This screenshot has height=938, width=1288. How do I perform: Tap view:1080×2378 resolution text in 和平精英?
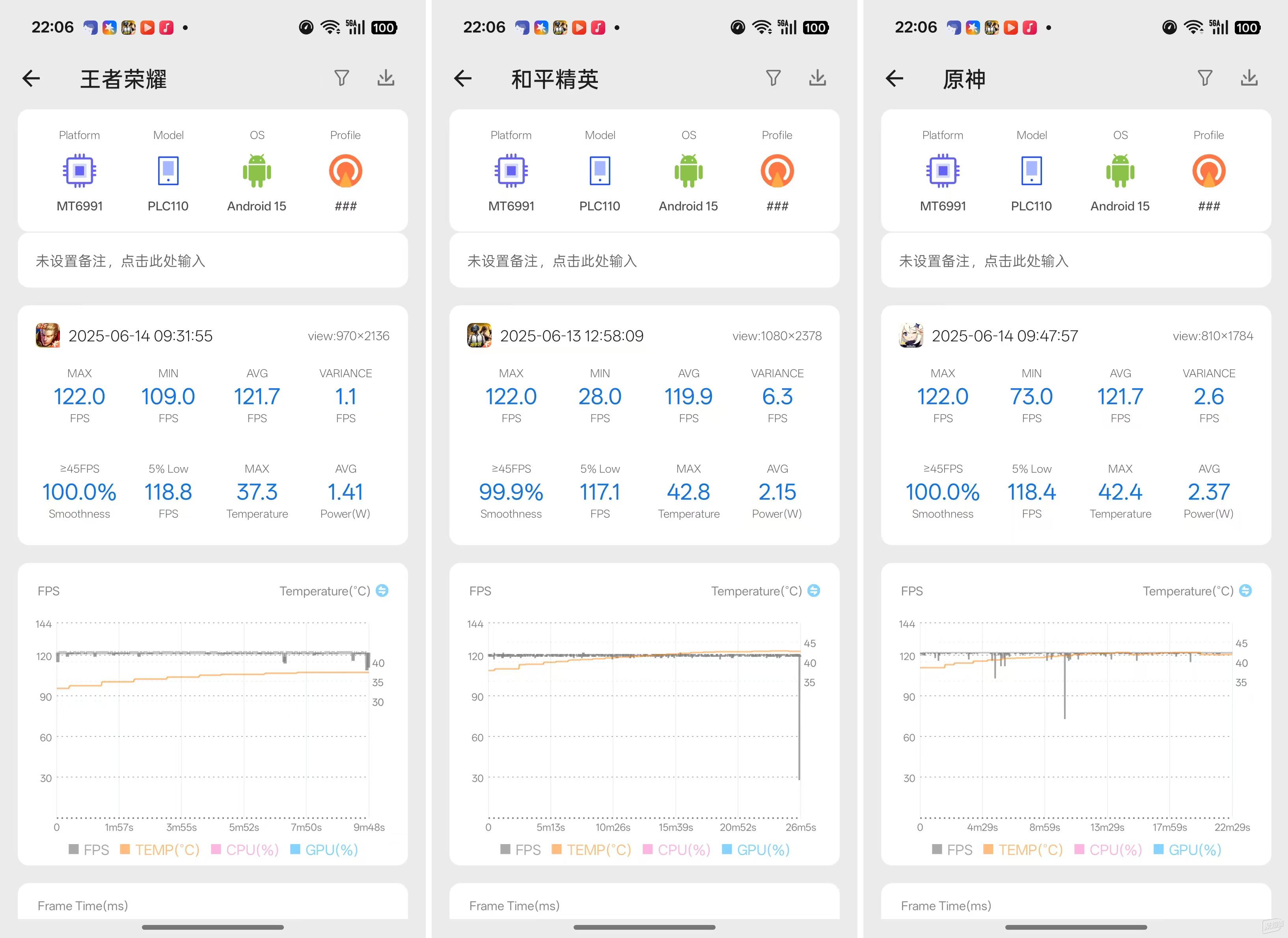tap(777, 336)
